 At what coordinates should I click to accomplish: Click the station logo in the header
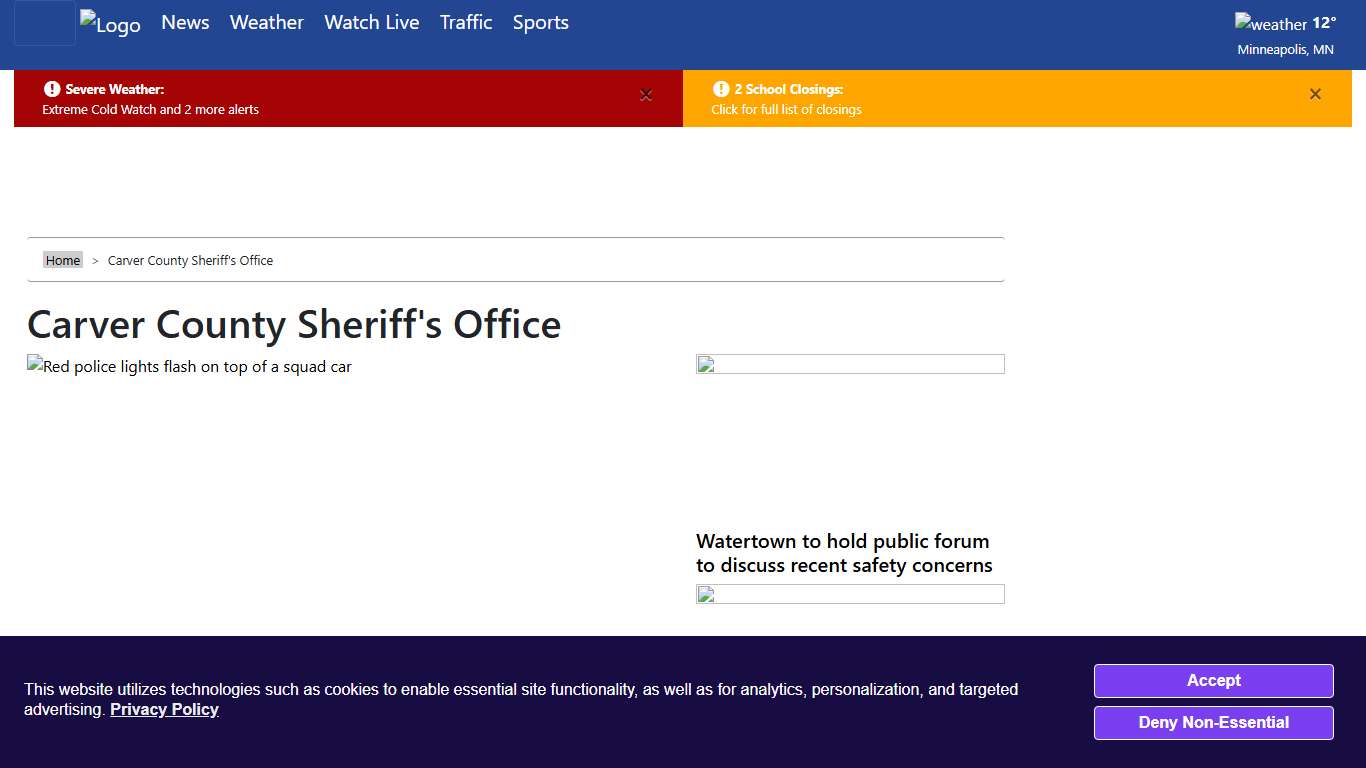click(110, 23)
